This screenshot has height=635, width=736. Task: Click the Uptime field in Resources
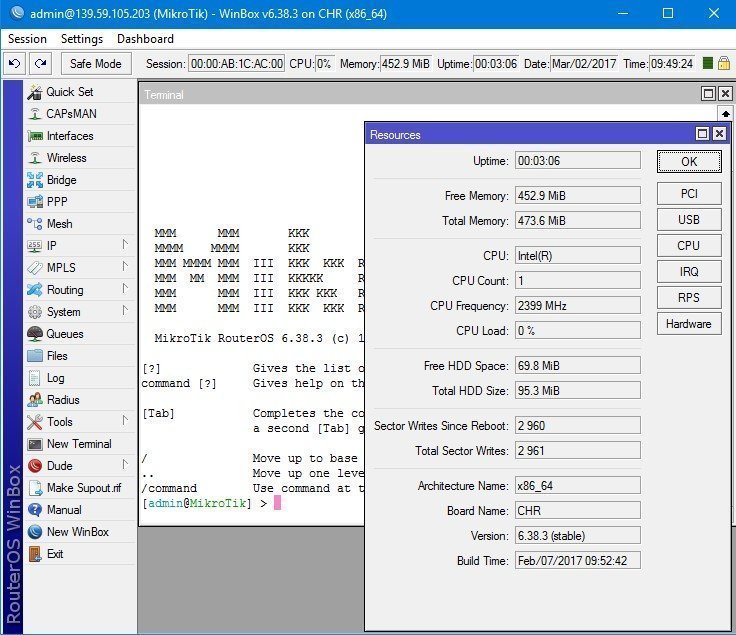coord(578,161)
